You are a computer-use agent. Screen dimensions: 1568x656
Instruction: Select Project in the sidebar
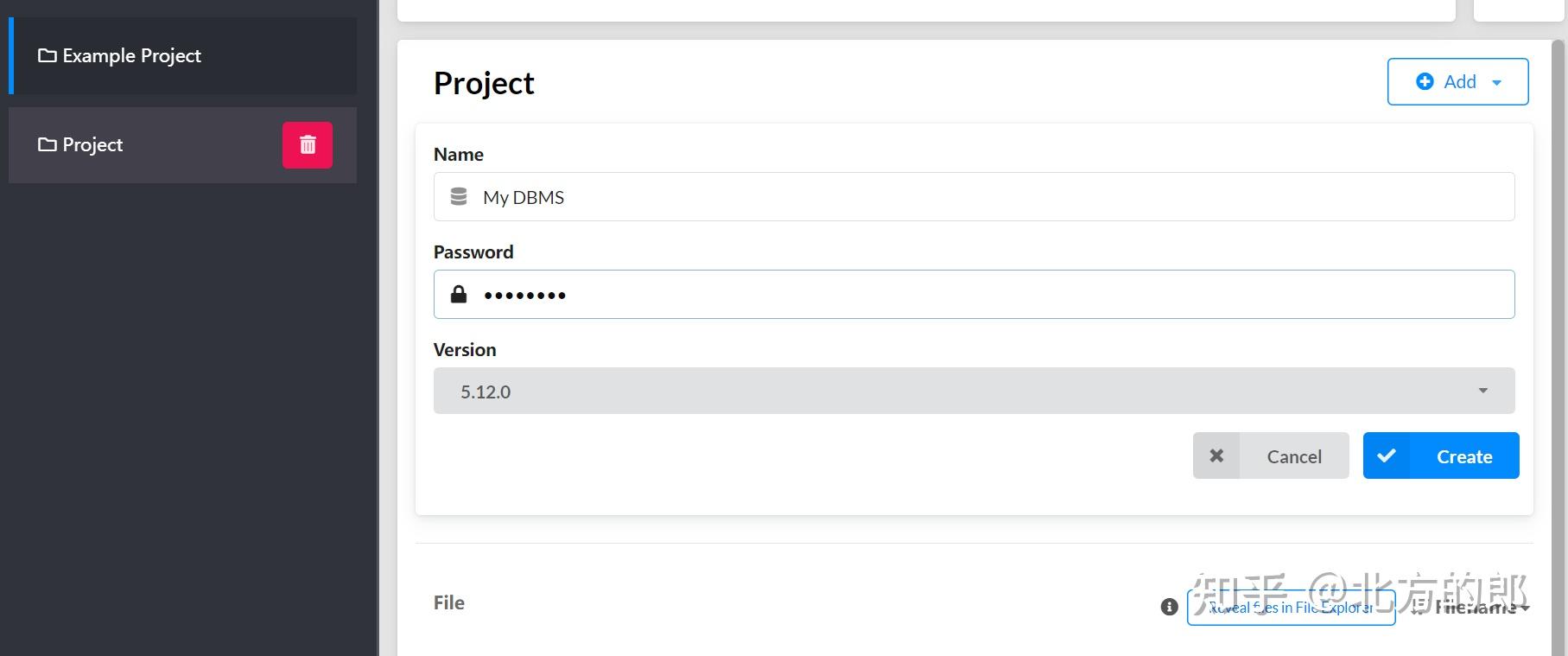point(92,144)
